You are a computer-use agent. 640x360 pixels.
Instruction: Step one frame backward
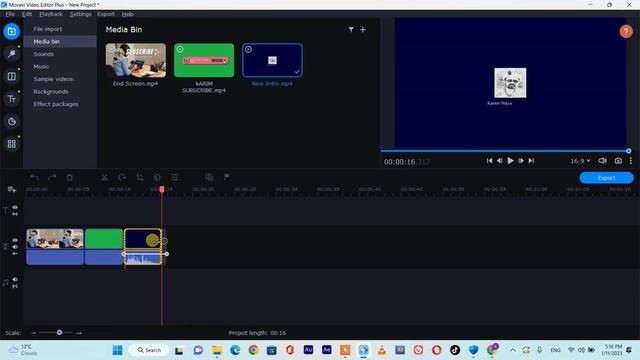pos(500,161)
